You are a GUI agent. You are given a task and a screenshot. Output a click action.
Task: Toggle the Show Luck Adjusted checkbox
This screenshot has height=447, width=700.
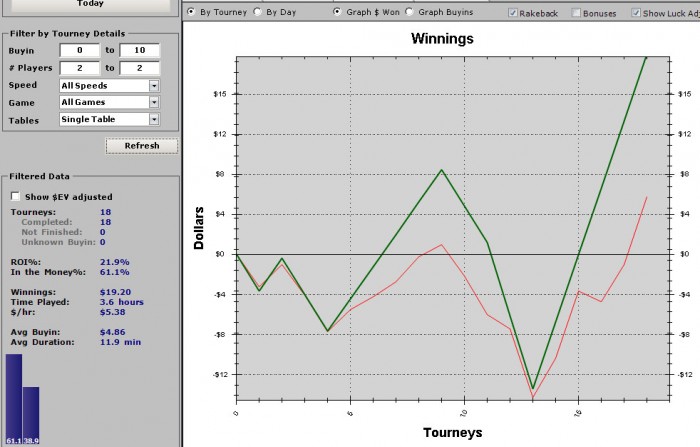(x=636, y=13)
